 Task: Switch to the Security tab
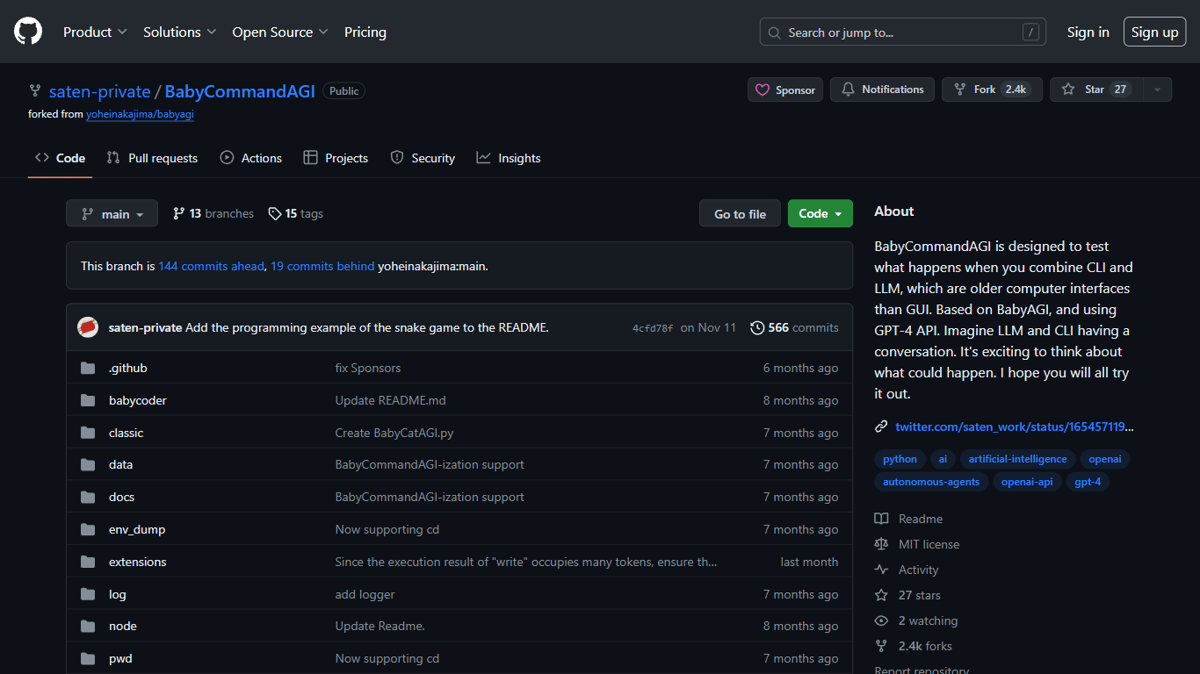tap(423, 158)
